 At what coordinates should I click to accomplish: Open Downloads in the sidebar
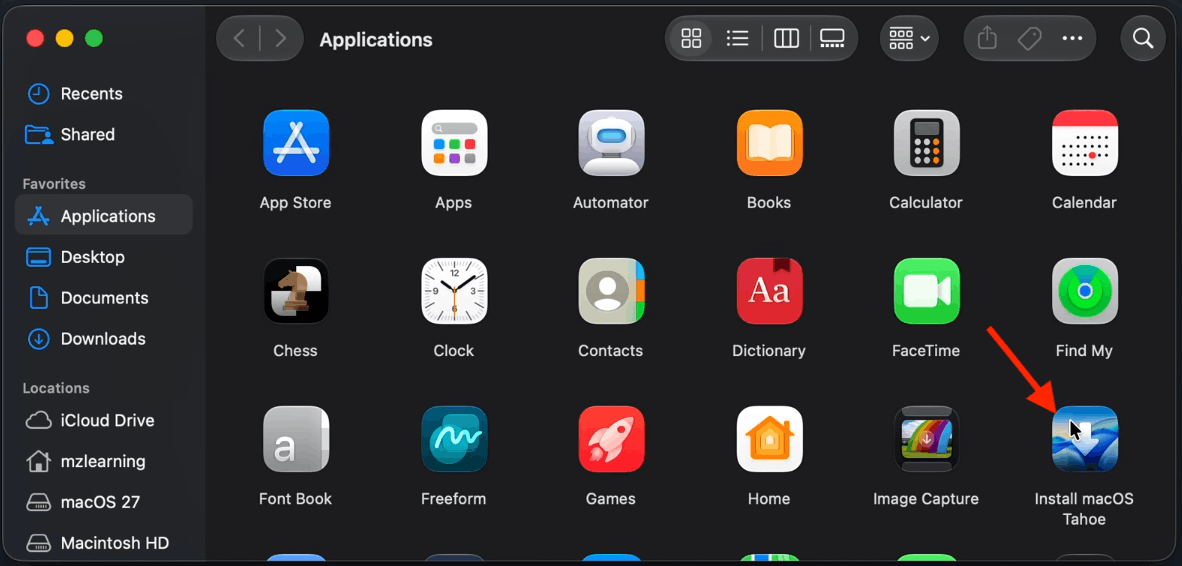(x=103, y=338)
